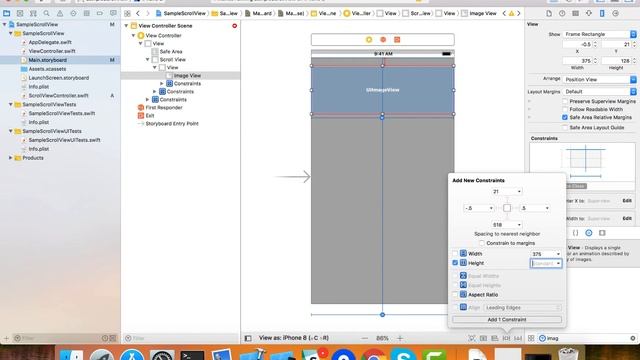Show the Connections inspector
The image size is (640, 360).
click(x=616, y=13)
